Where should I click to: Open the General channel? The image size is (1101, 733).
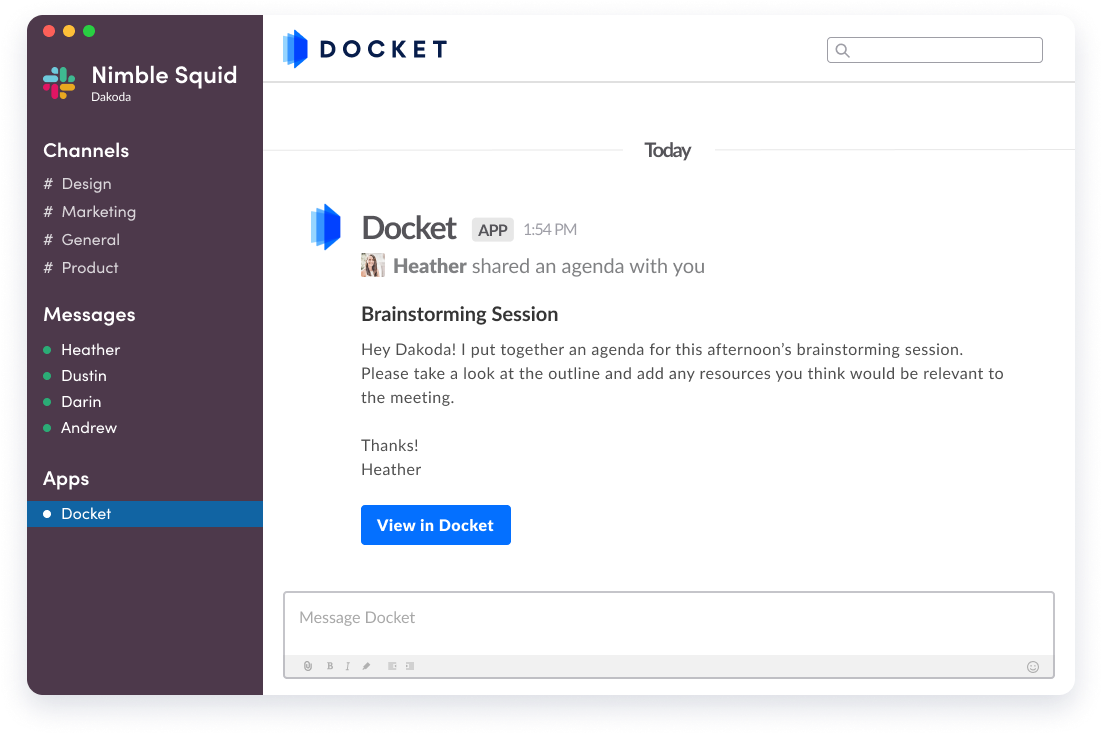pyautogui.click(x=81, y=240)
